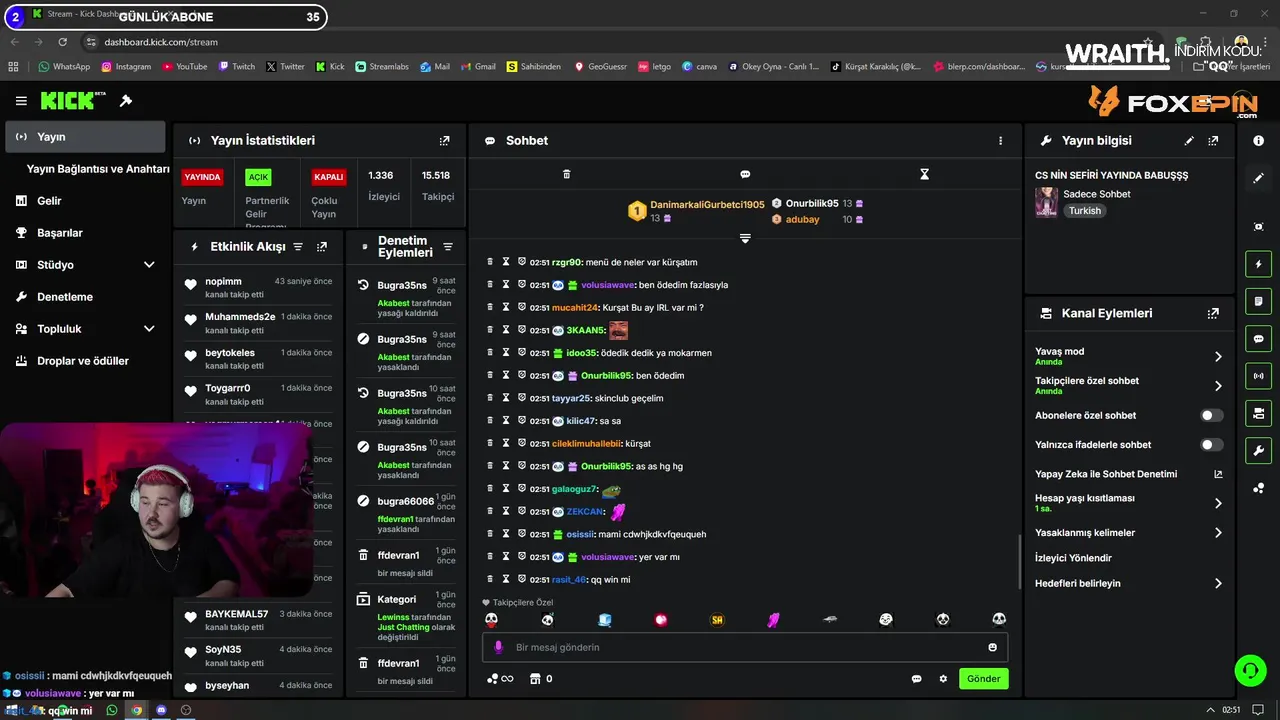The image size is (1280, 720).
Task: Open Yavaş mod settings
Action: 1128,356
